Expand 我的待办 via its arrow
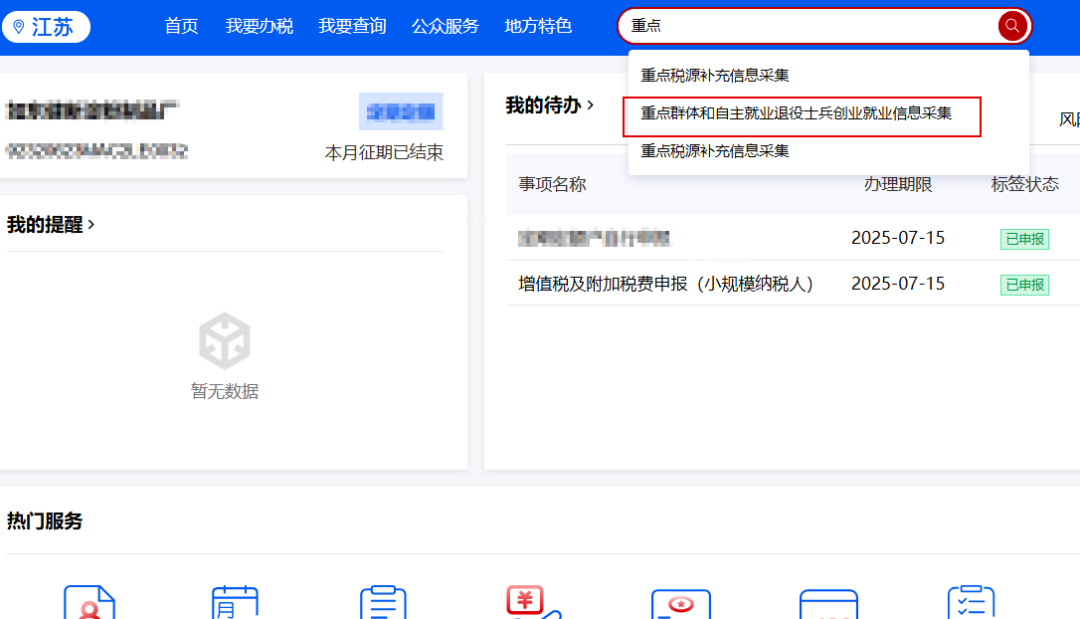1080x619 pixels. point(590,105)
